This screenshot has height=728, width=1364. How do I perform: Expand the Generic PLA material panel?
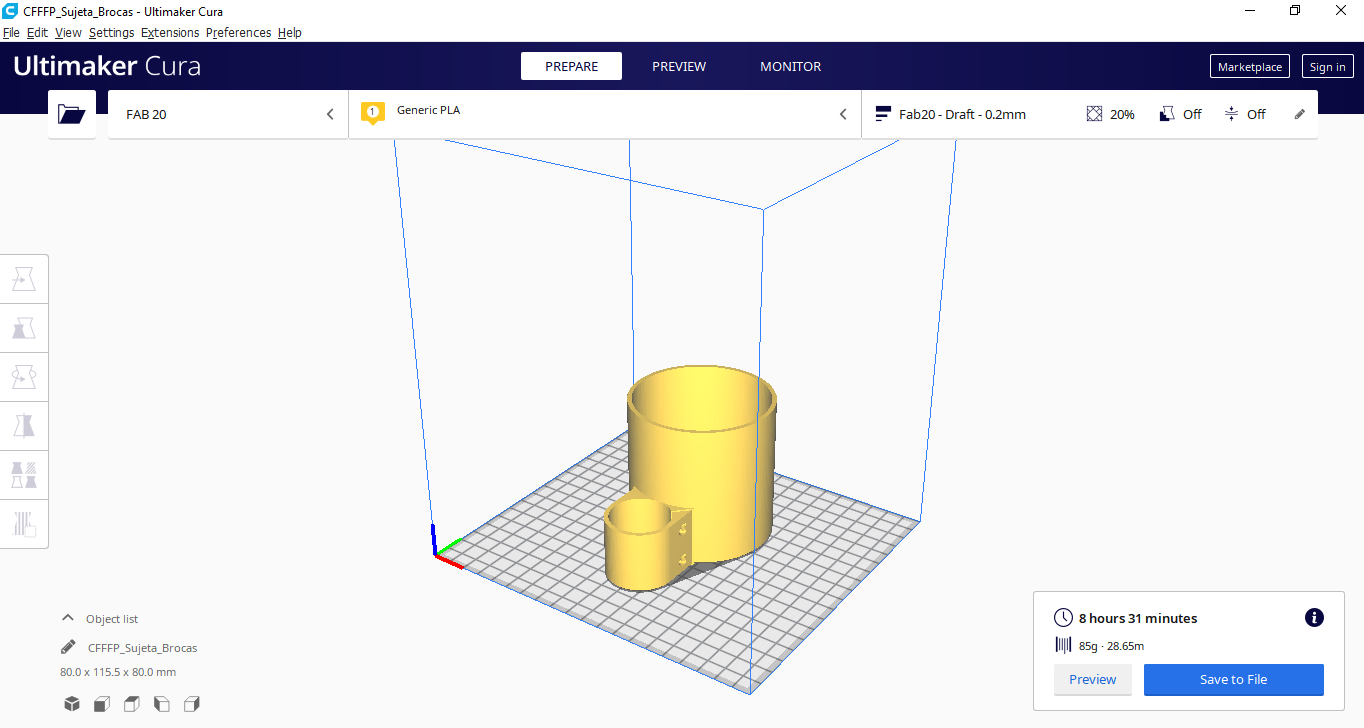point(605,114)
